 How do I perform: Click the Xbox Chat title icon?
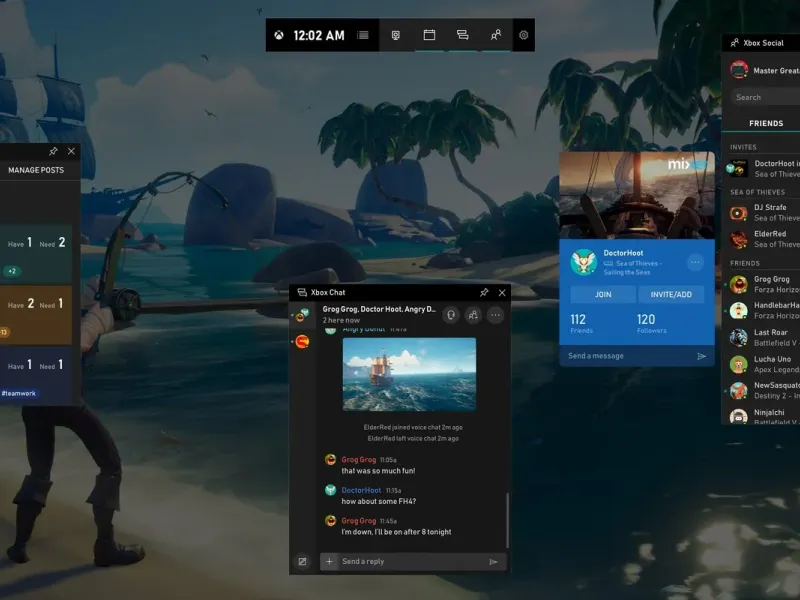(302, 292)
